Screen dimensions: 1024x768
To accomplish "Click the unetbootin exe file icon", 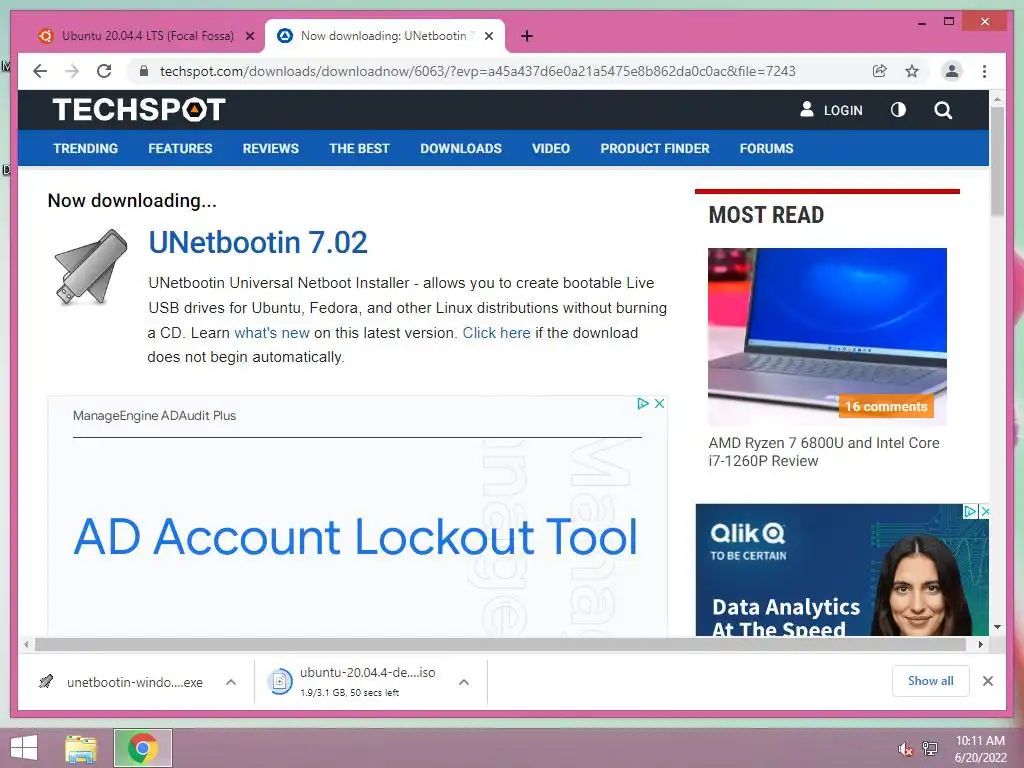I will [x=46, y=682].
